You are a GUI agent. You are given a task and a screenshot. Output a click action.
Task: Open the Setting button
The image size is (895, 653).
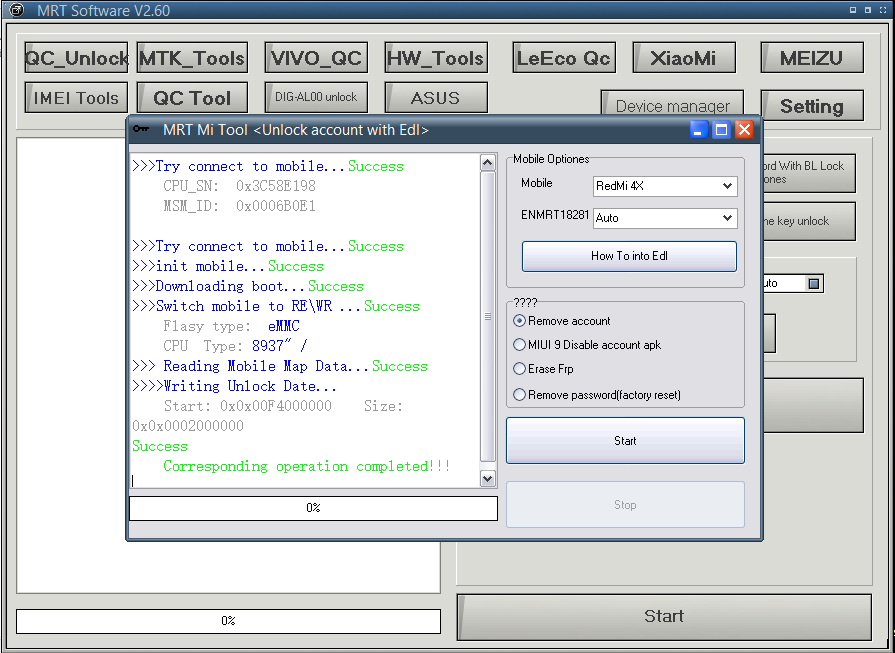click(x=811, y=106)
